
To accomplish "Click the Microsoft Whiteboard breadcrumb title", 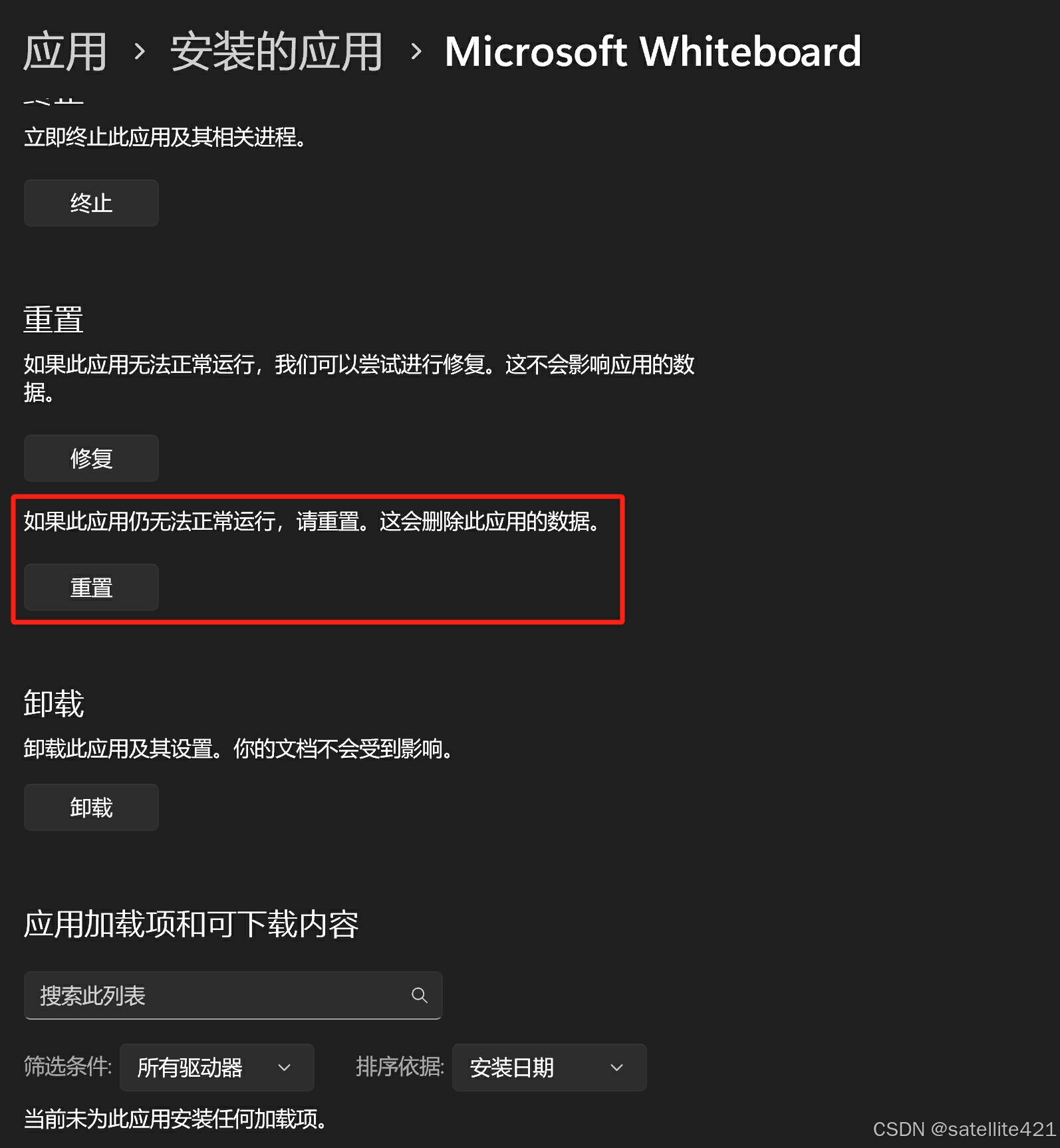I will click(652, 52).
